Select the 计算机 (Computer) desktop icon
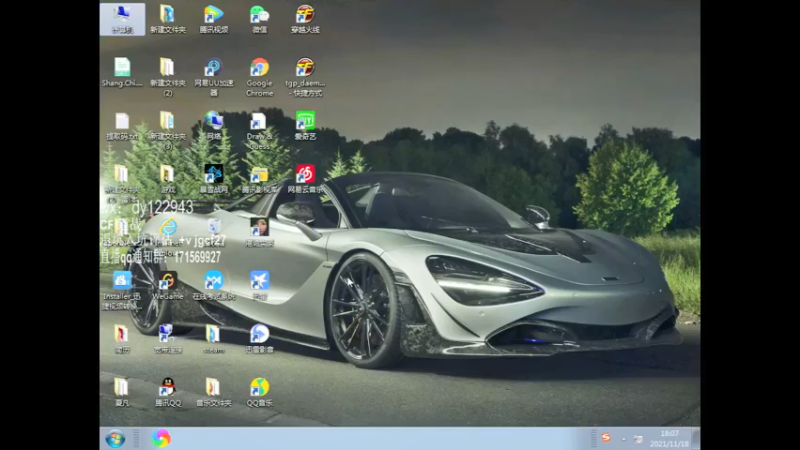800x450 pixels. click(x=122, y=19)
